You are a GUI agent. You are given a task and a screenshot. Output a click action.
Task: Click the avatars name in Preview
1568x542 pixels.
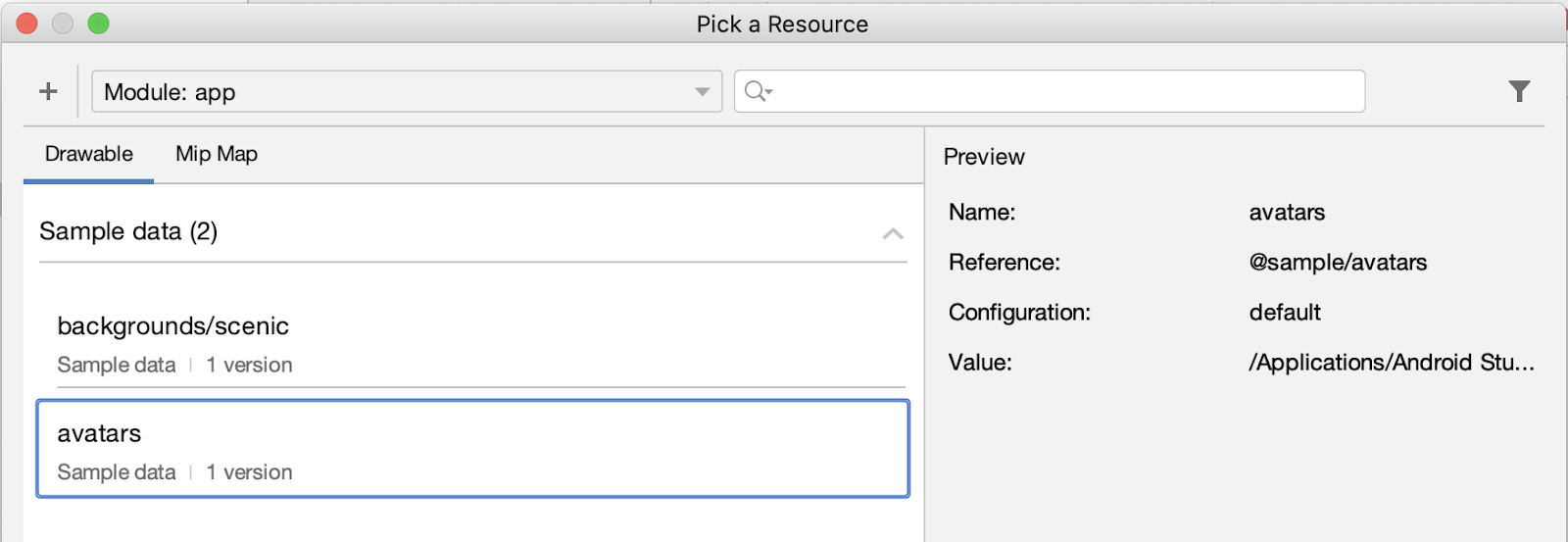click(1287, 213)
